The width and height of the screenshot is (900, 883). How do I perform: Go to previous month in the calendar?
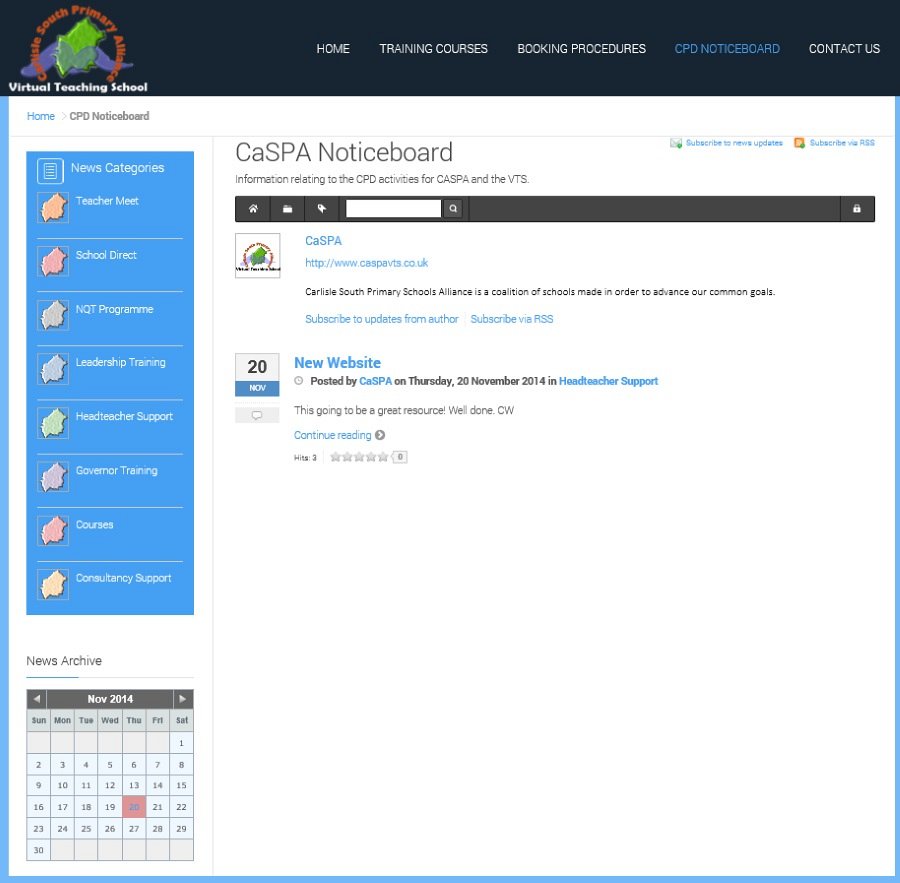tap(37, 699)
